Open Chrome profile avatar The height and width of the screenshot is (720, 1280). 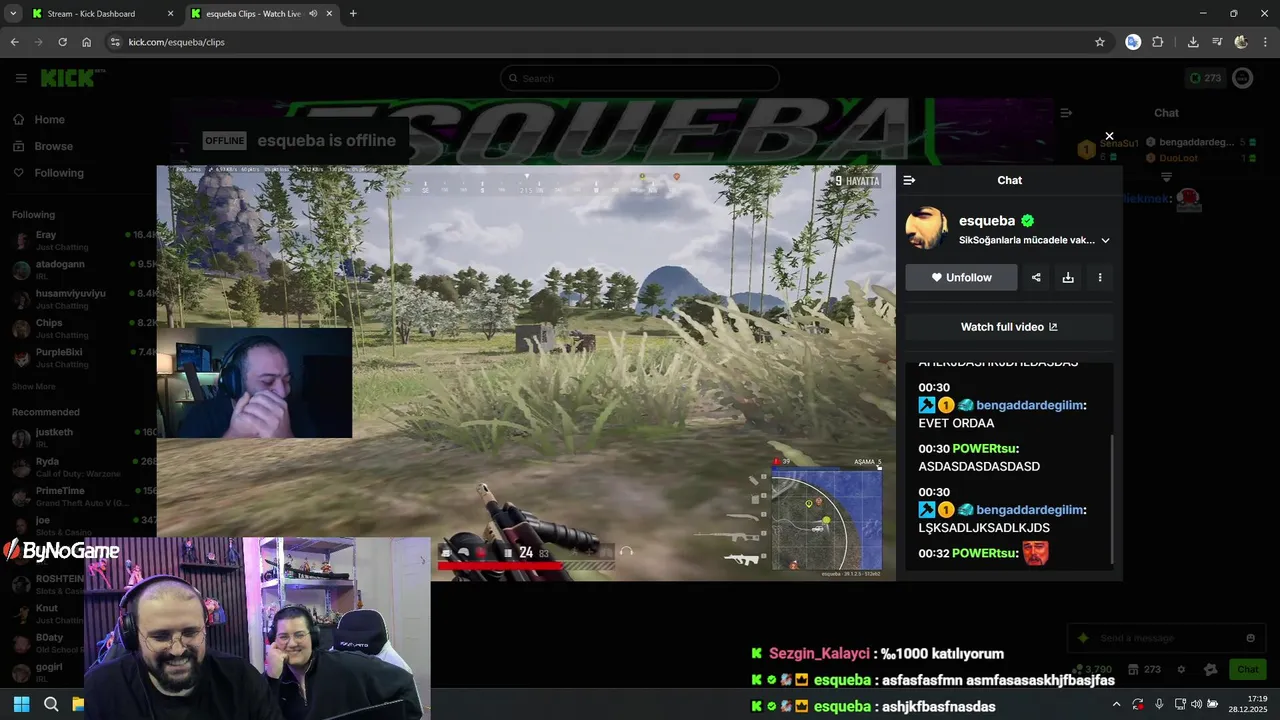(1241, 42)
